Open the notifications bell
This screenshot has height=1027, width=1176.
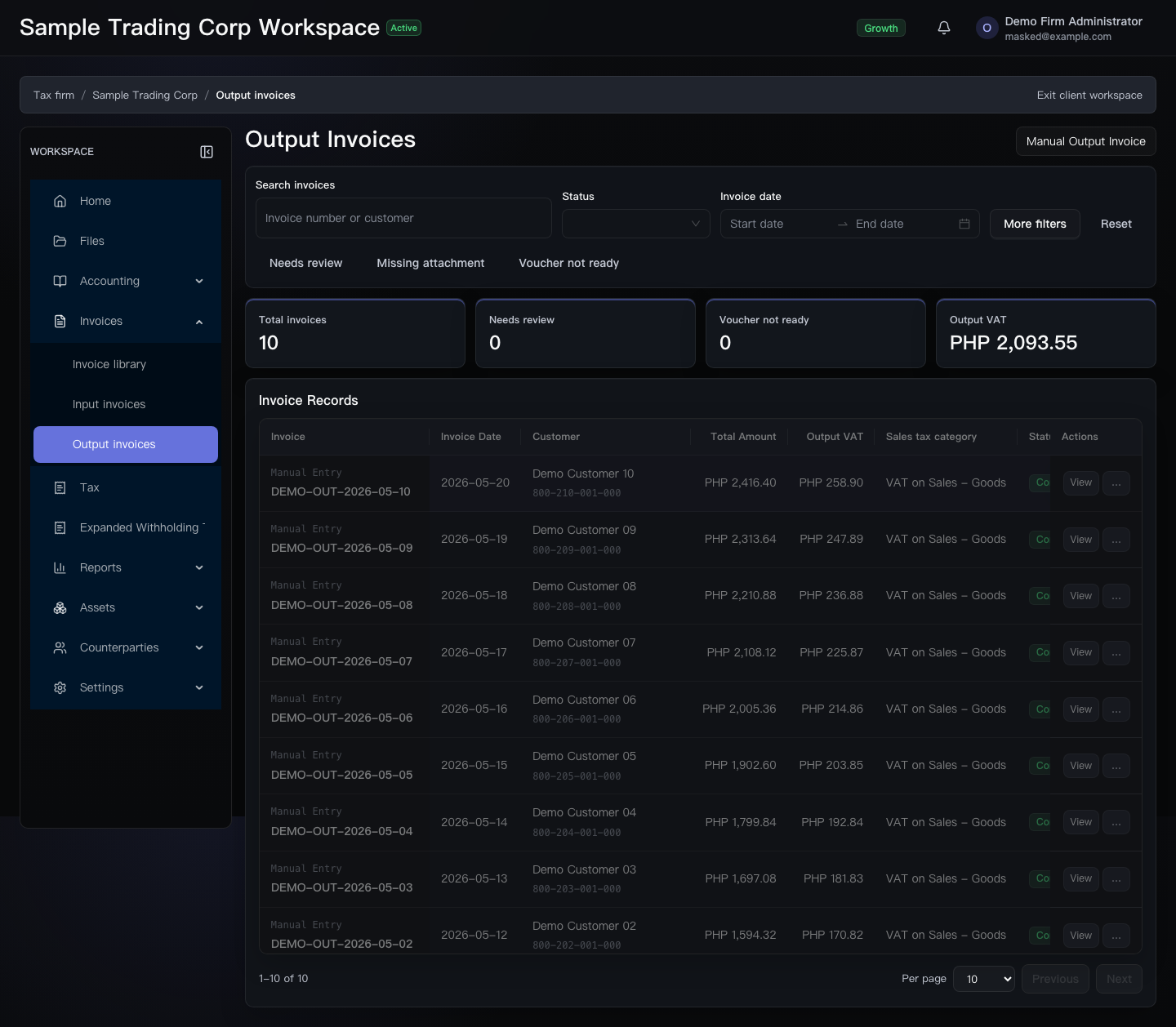pos(944,28)
